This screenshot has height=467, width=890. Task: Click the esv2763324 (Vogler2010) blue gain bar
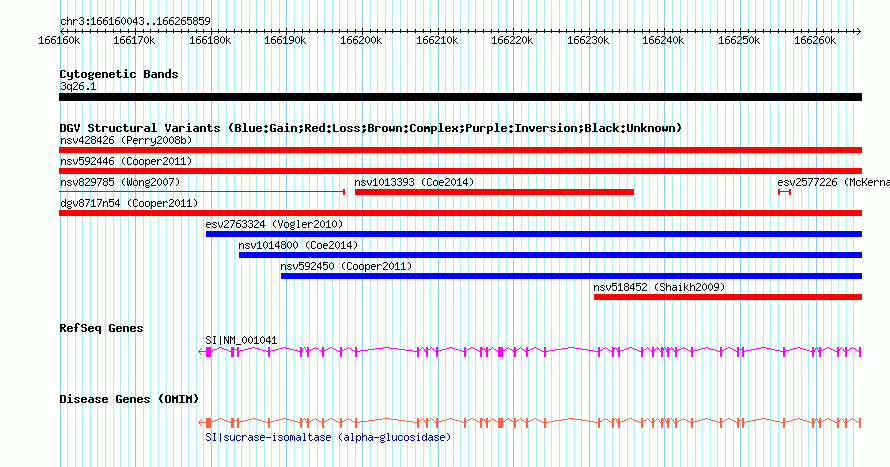pos(534,234)
